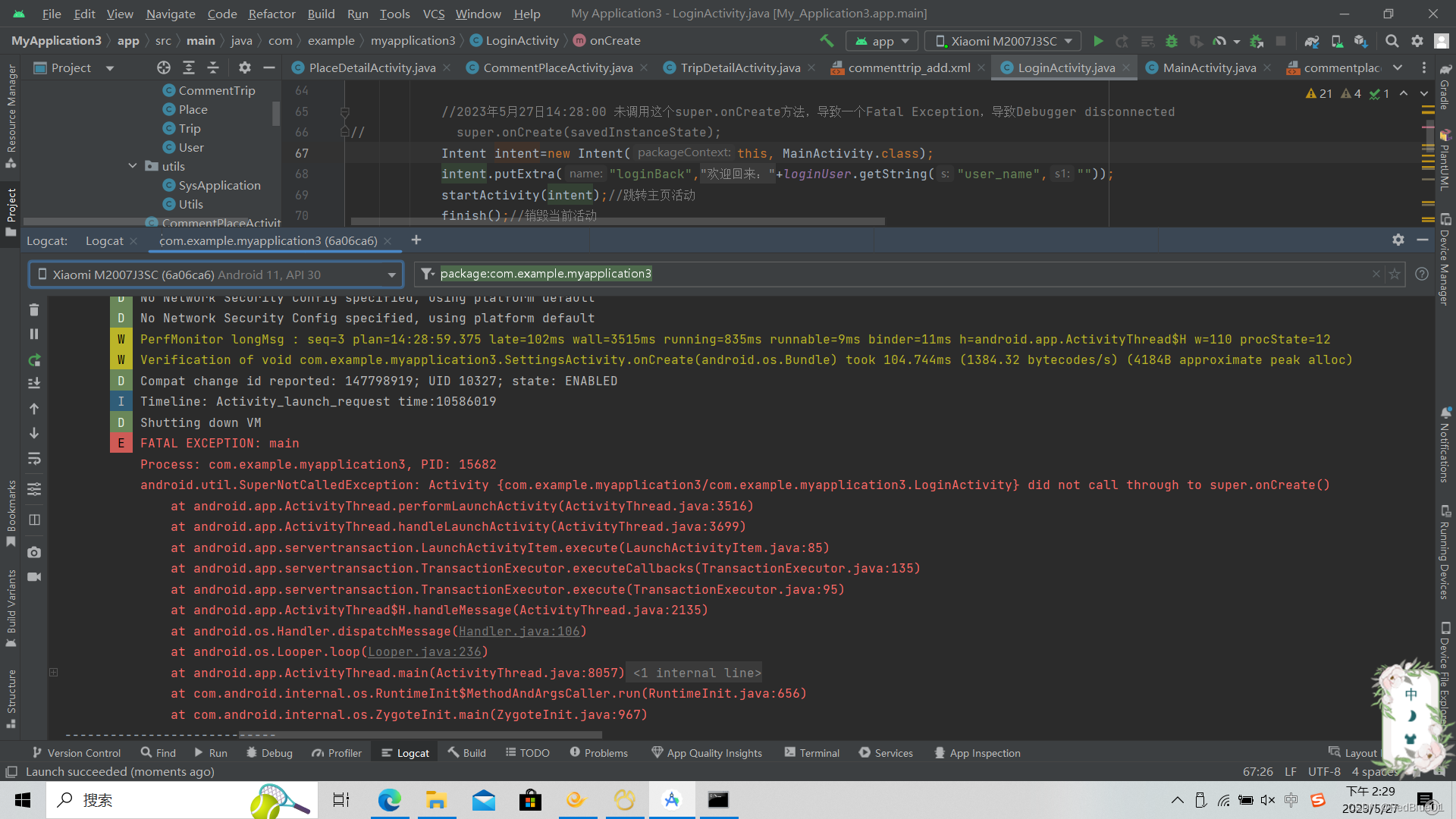Restart logcat with the green restart icon
This screenshot has height=819, width=1456.
tap(34, 359)
